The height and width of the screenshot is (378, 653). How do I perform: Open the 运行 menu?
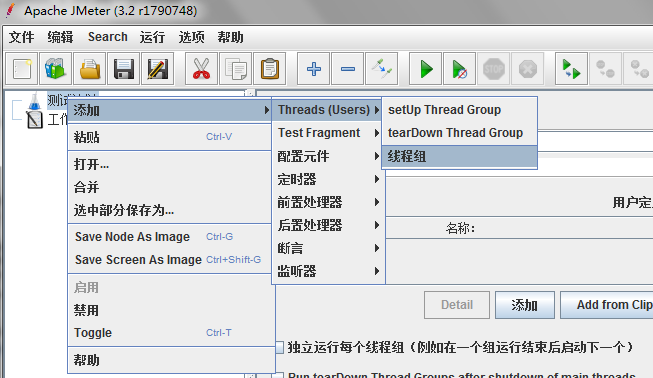pyautogui.click(x=152, y=37)
